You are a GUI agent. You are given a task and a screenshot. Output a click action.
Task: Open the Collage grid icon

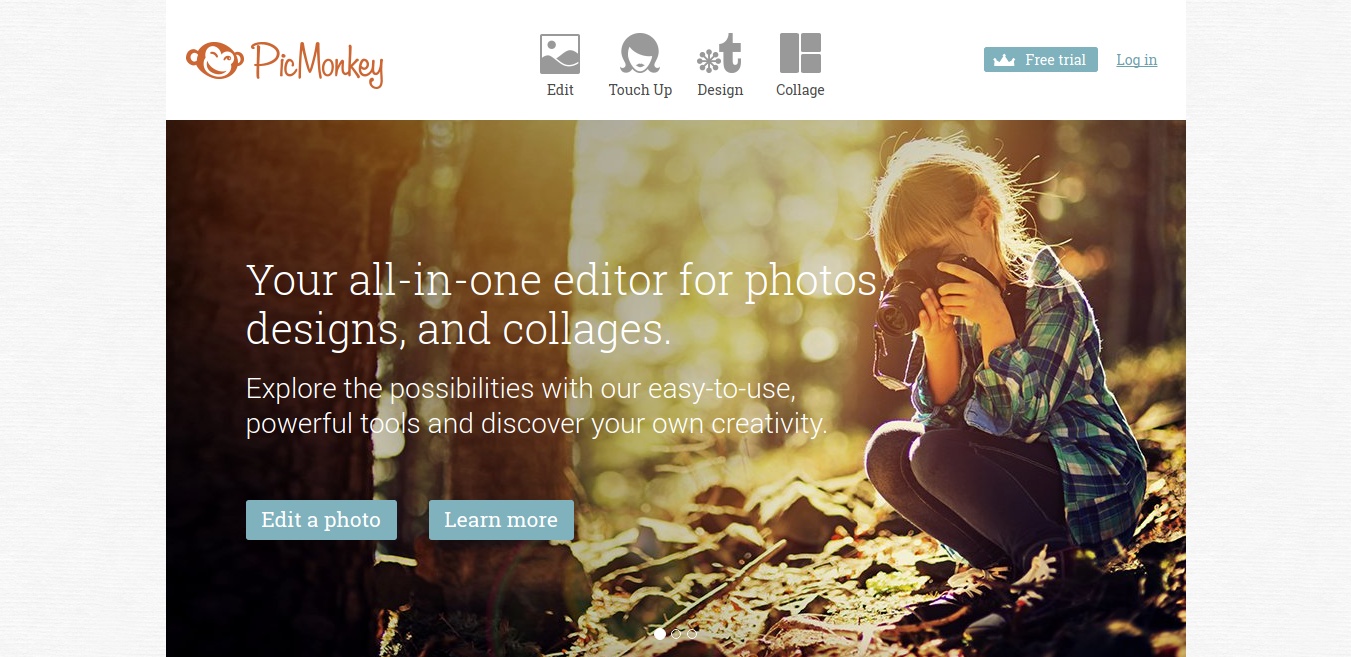[800, 53]
